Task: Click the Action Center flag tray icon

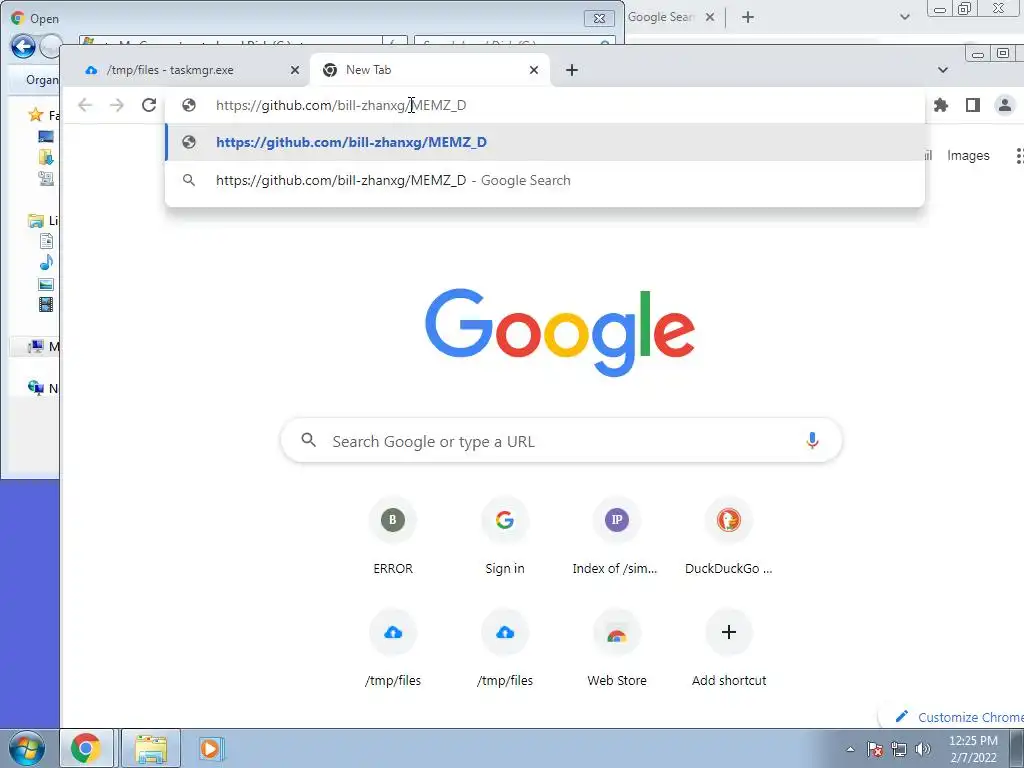Action: (875, 749)
